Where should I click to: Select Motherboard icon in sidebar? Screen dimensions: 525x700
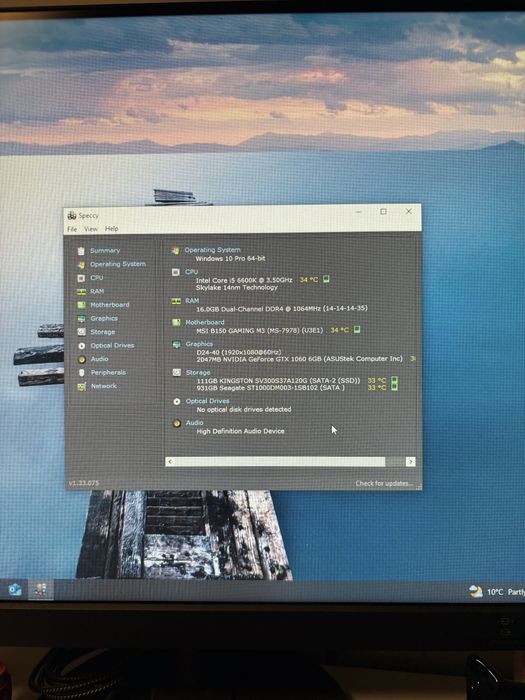click(x=81, y=305)
